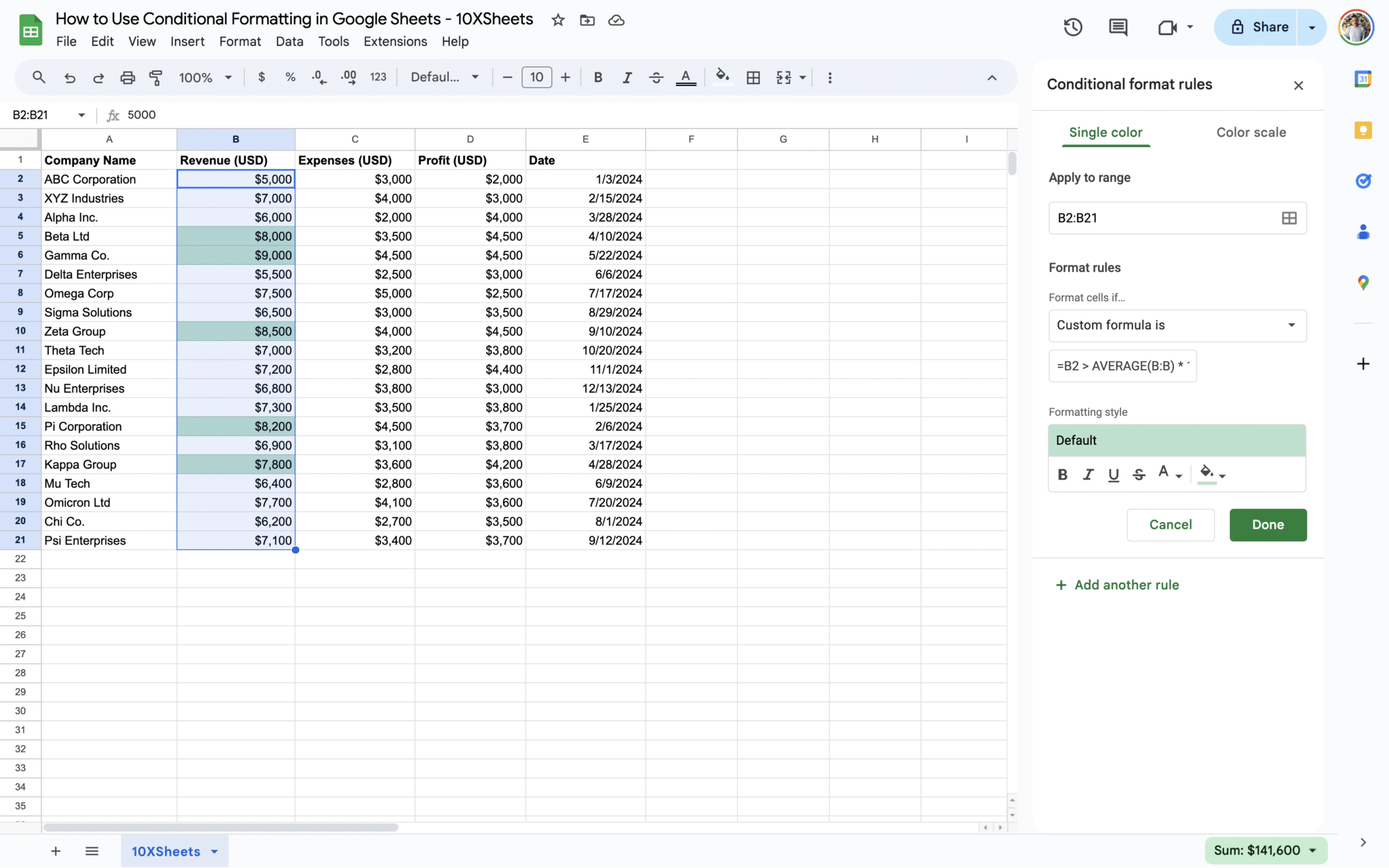Screen dimensions: 1389x868
Task: Undo the last action
Action: click(x=69, y=77)
